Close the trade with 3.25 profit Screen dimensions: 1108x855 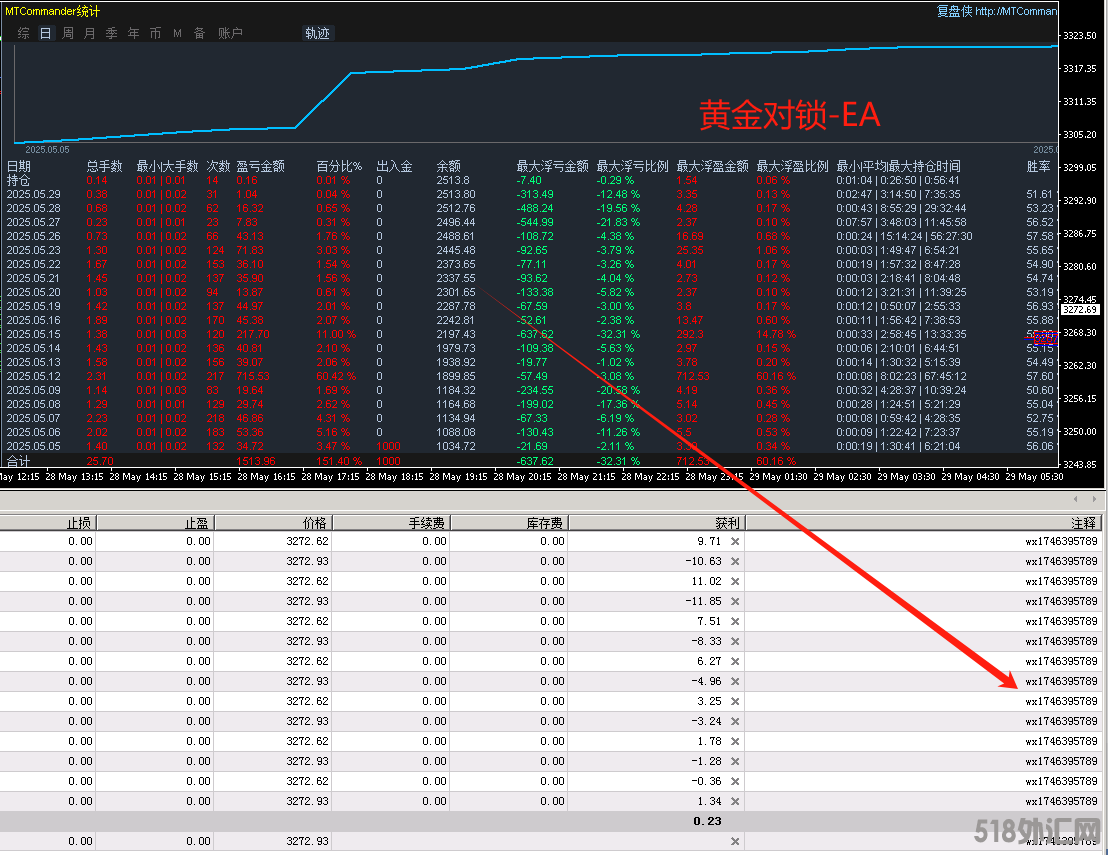click(x=735, y=701)
